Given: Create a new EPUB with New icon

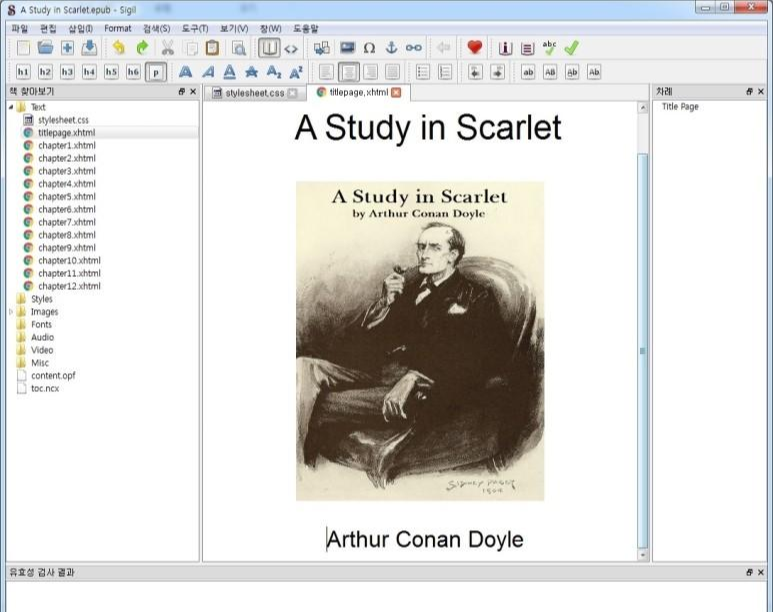Looking at the screenshot, I should tap(23, 48).
